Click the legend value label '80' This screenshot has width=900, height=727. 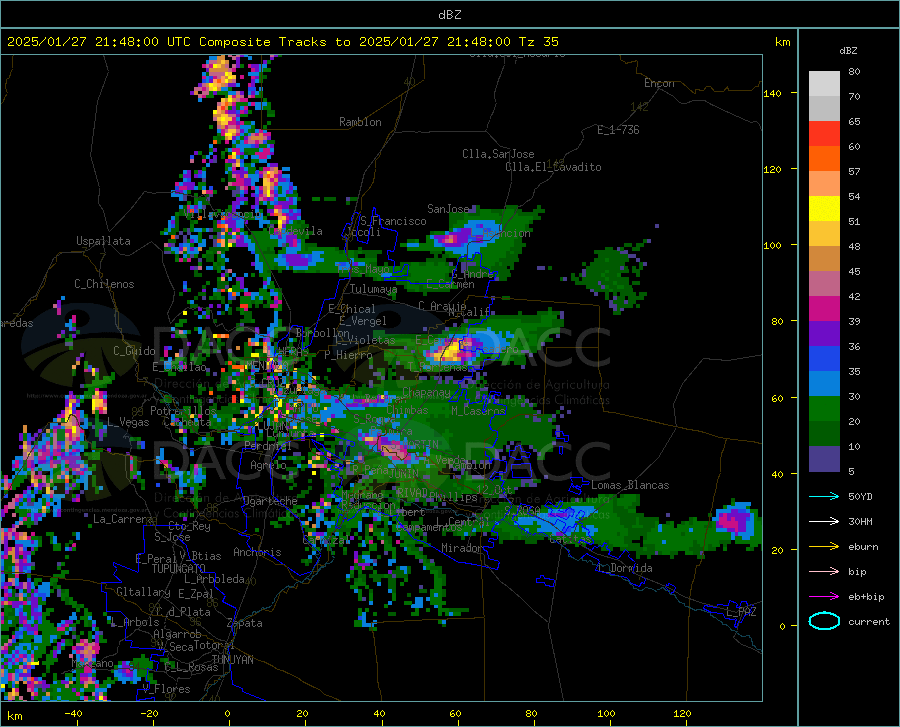pos(854,72)
